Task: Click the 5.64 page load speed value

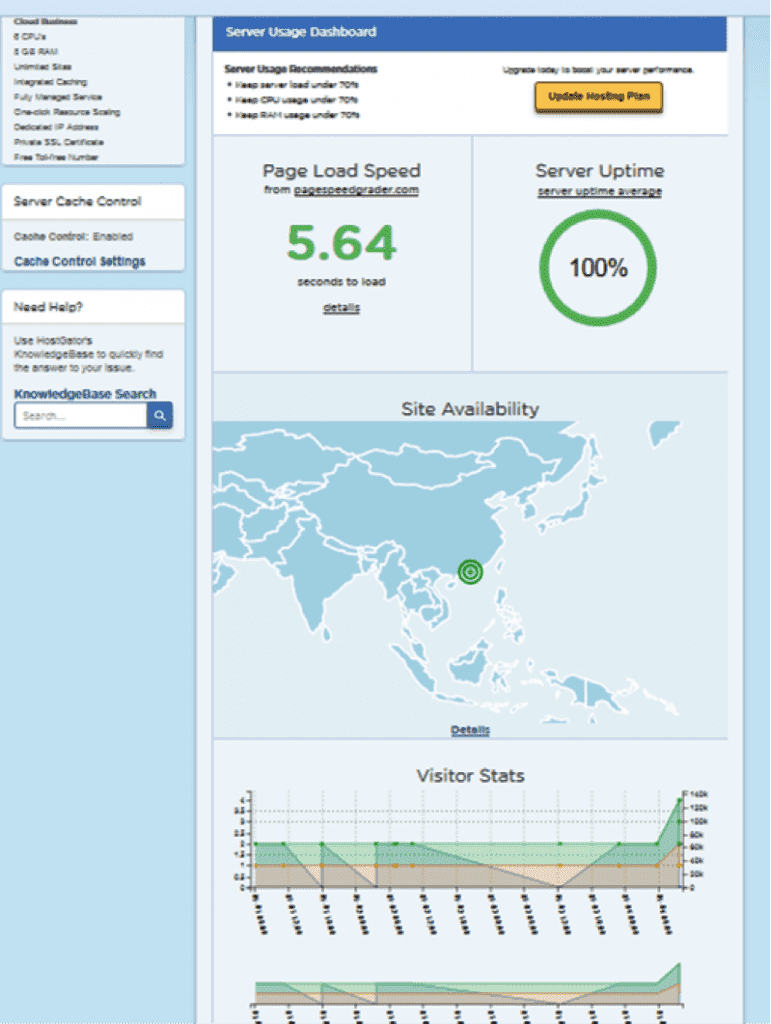Action: (x=341, y=243)
